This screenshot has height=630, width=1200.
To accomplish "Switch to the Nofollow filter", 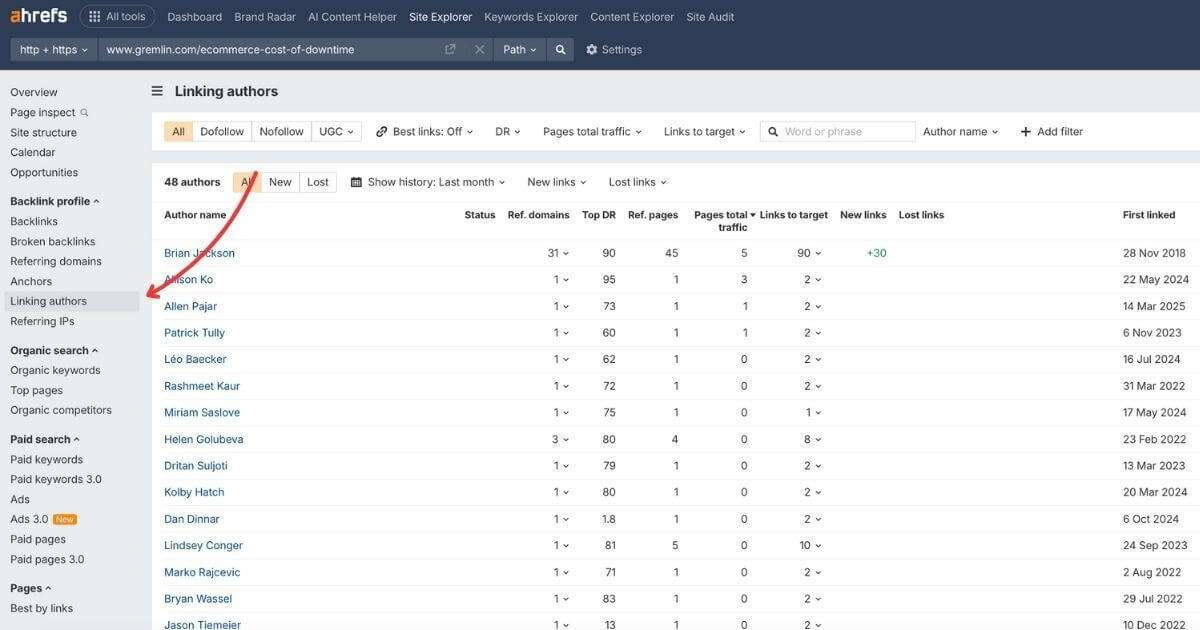I will click(x=281, y=131).
